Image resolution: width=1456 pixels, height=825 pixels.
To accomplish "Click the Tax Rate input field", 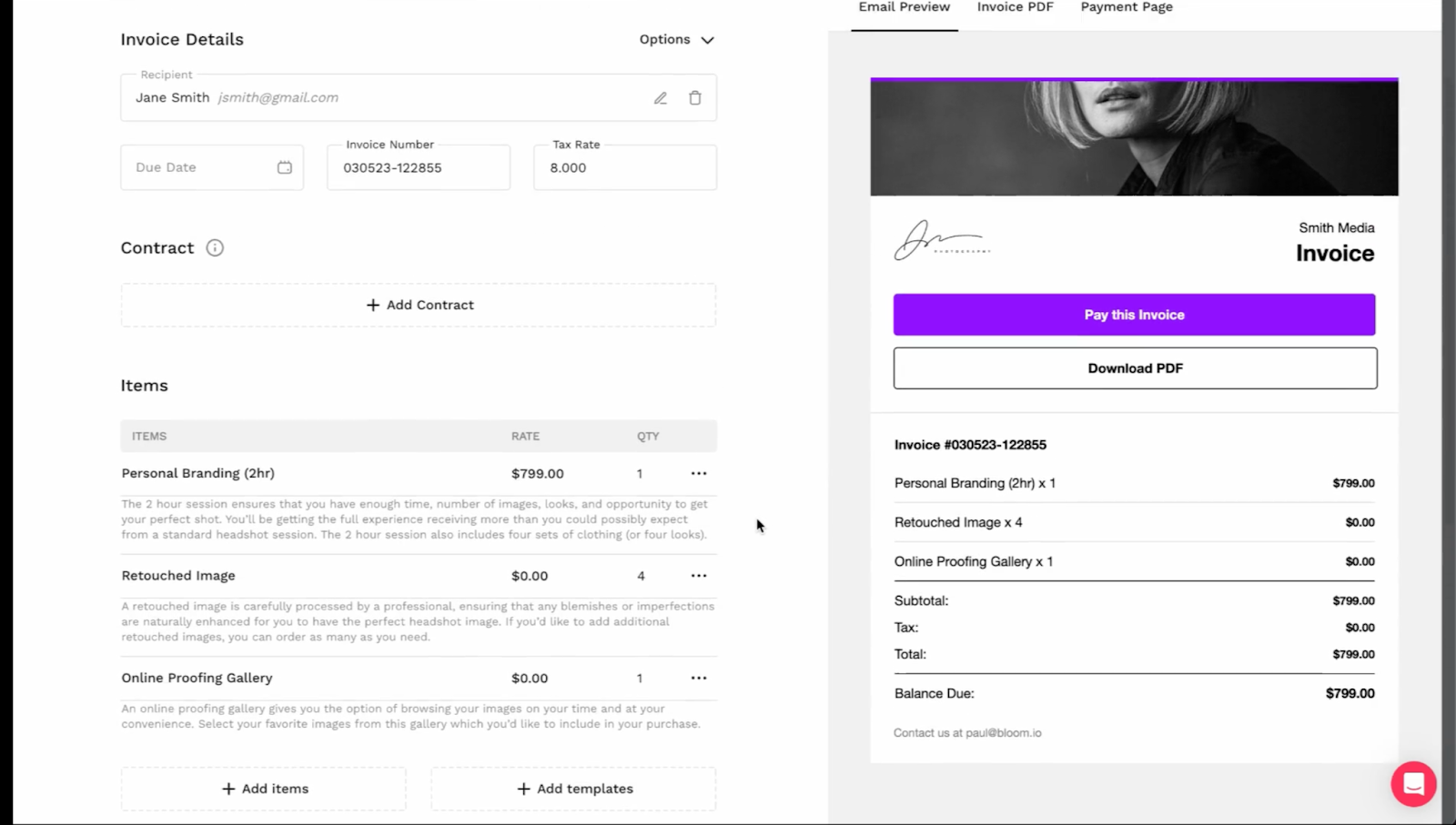I will pos(625,168).
